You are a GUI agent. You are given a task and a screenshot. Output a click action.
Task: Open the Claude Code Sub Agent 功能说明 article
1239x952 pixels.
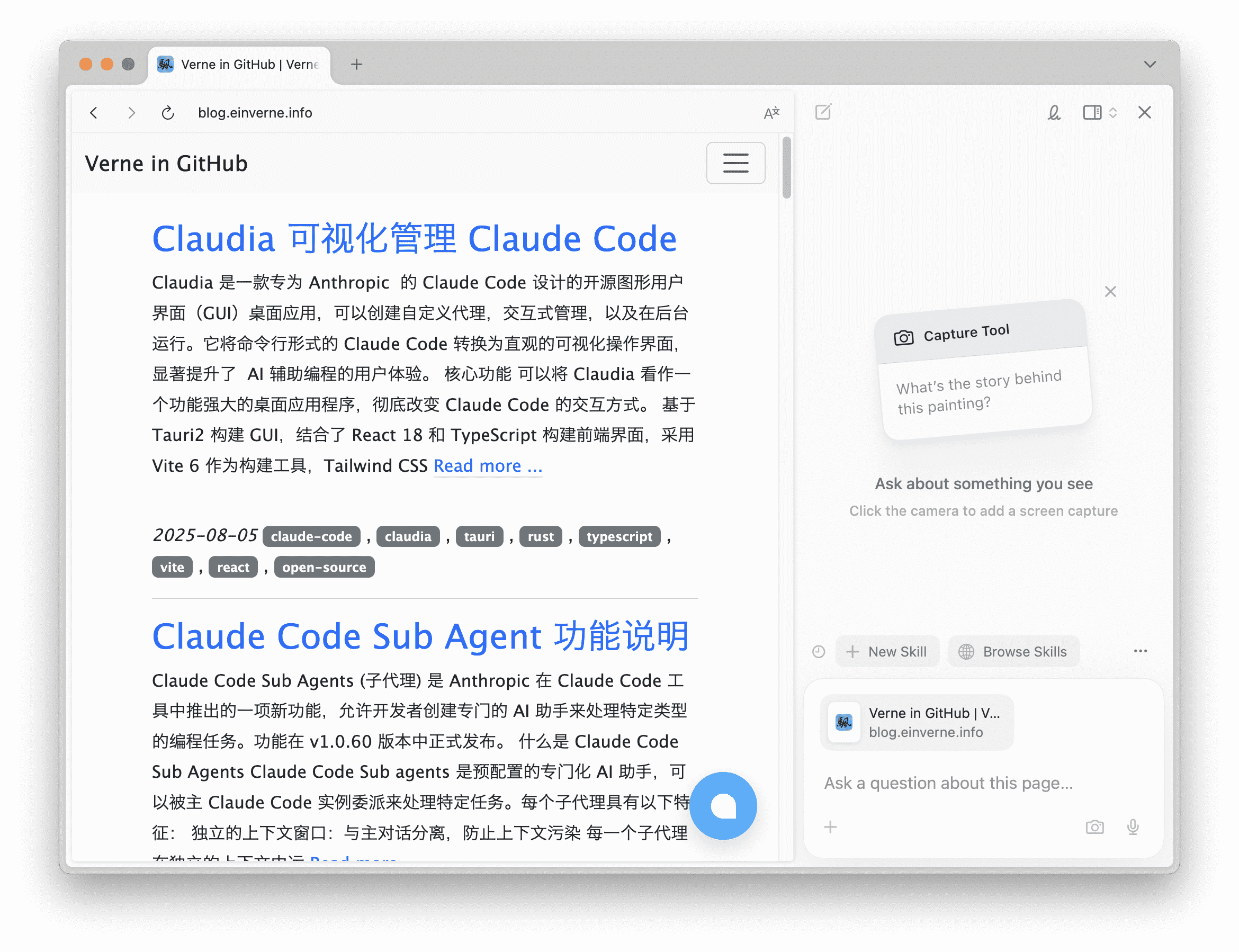pyautogui.click(x=420, y=636)
